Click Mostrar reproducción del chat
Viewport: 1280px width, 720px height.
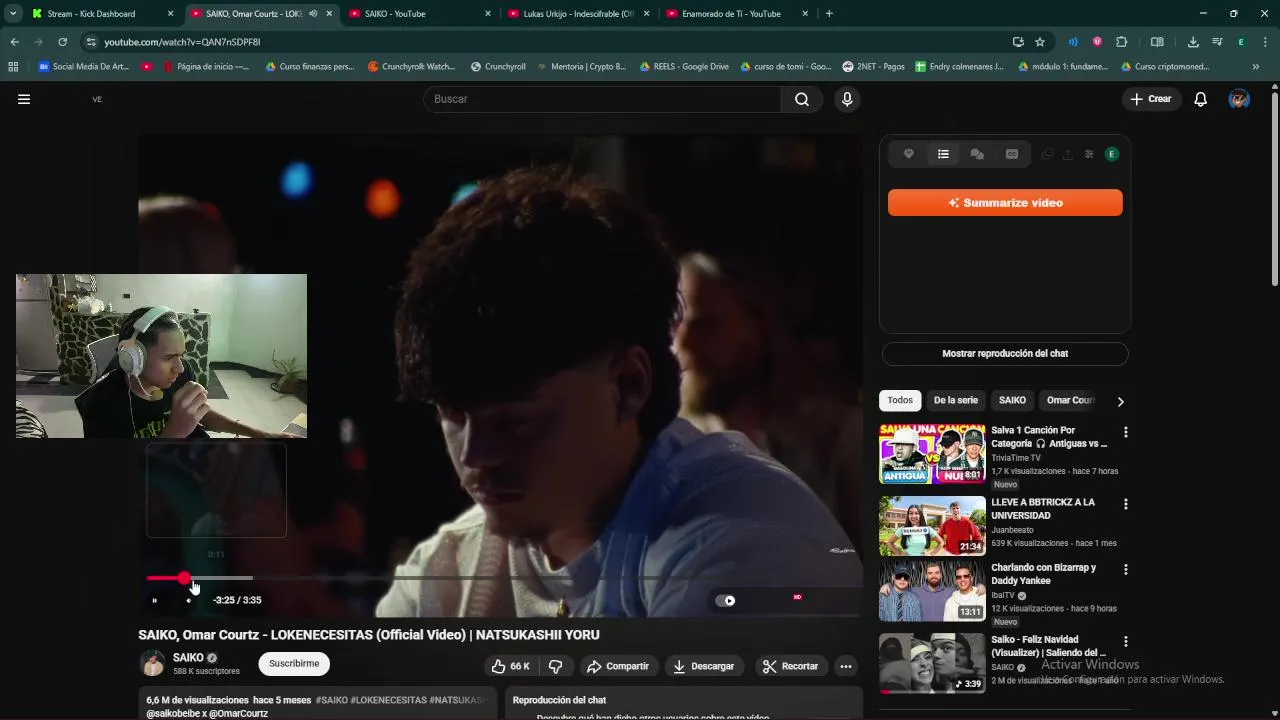[x=1005, y=354]
